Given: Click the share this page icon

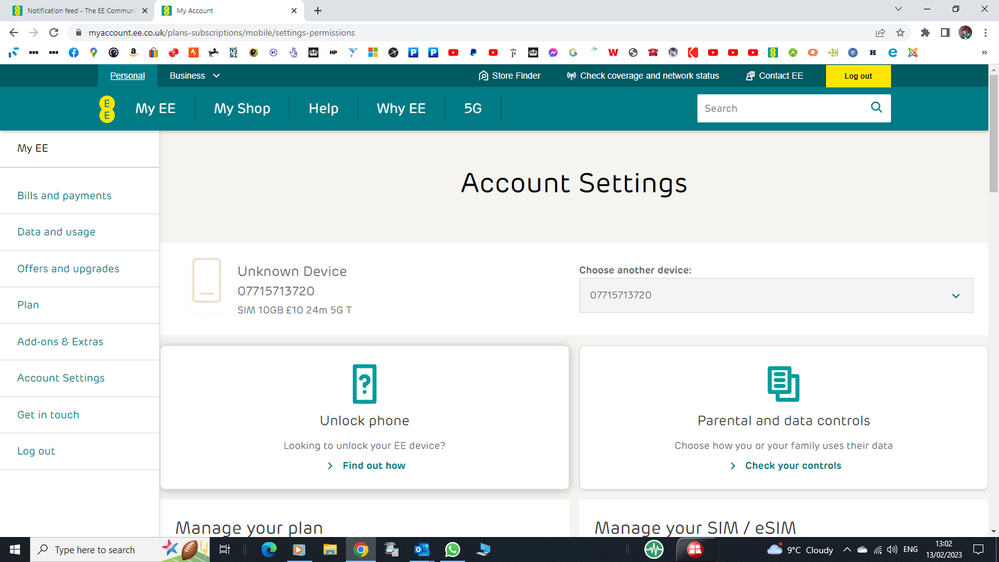Looking at the screenshot, I should 880,32.
